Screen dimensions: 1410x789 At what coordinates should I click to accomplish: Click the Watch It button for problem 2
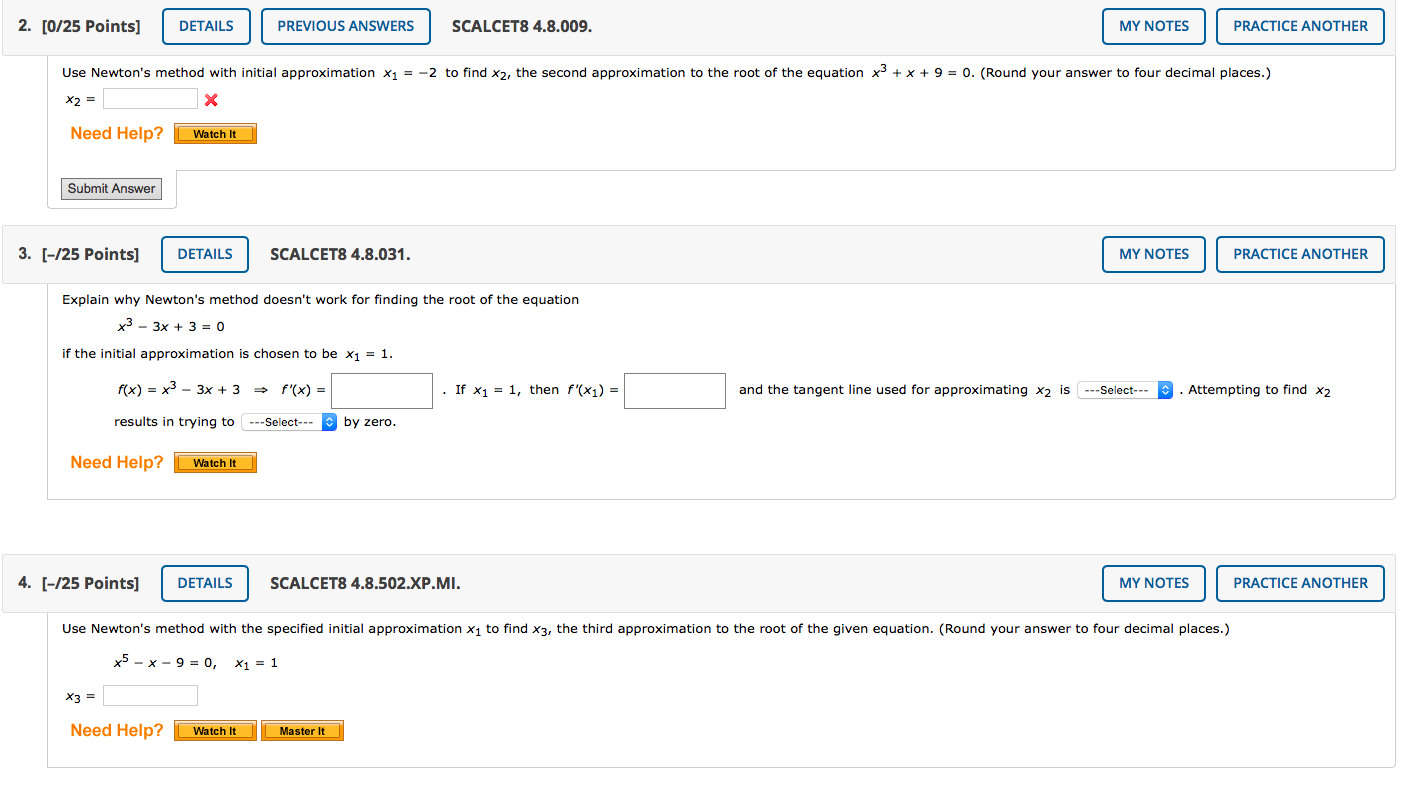point(215,133)
